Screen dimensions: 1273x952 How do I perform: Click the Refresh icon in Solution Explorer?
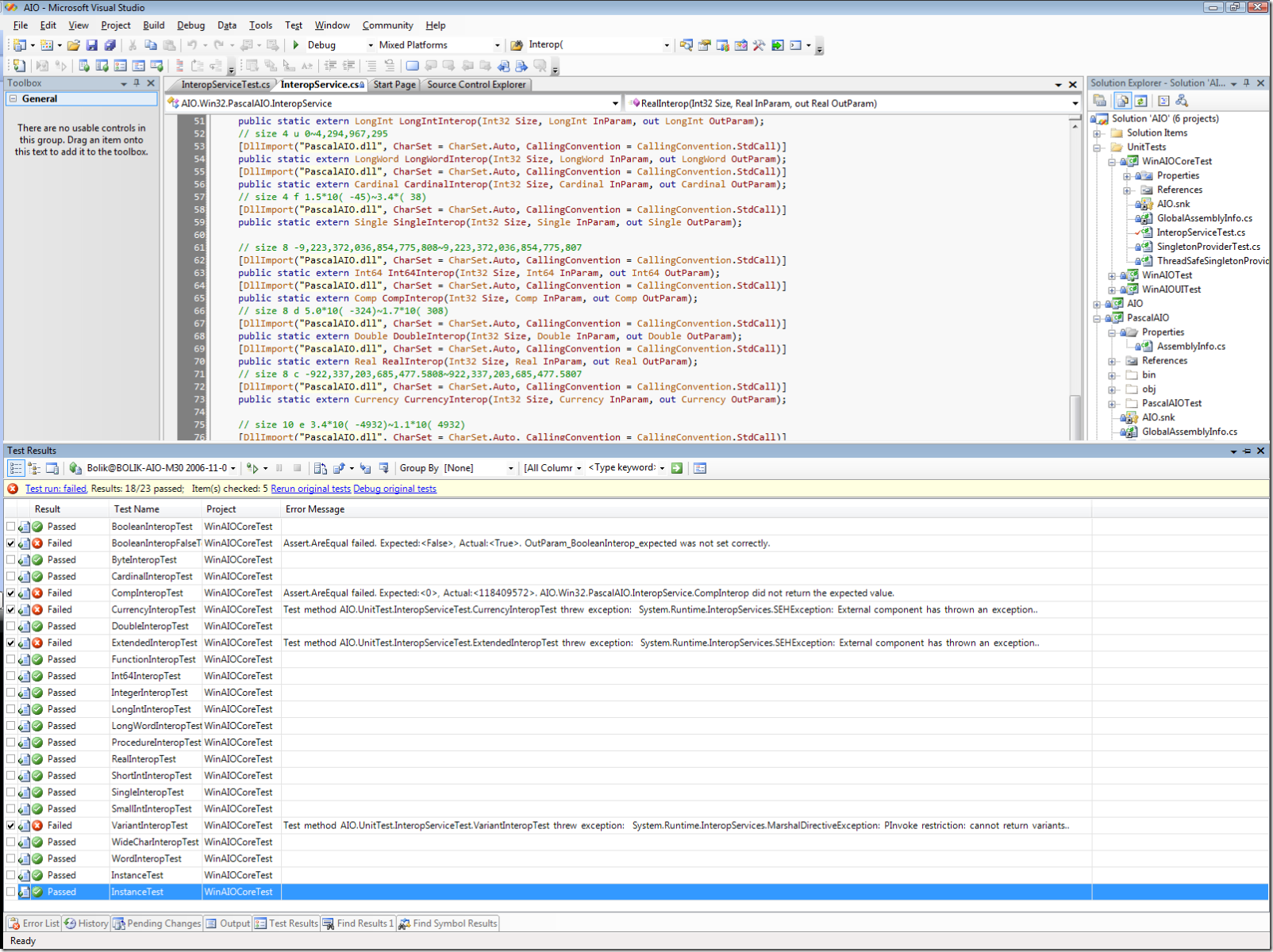[x=1140, y=101]
